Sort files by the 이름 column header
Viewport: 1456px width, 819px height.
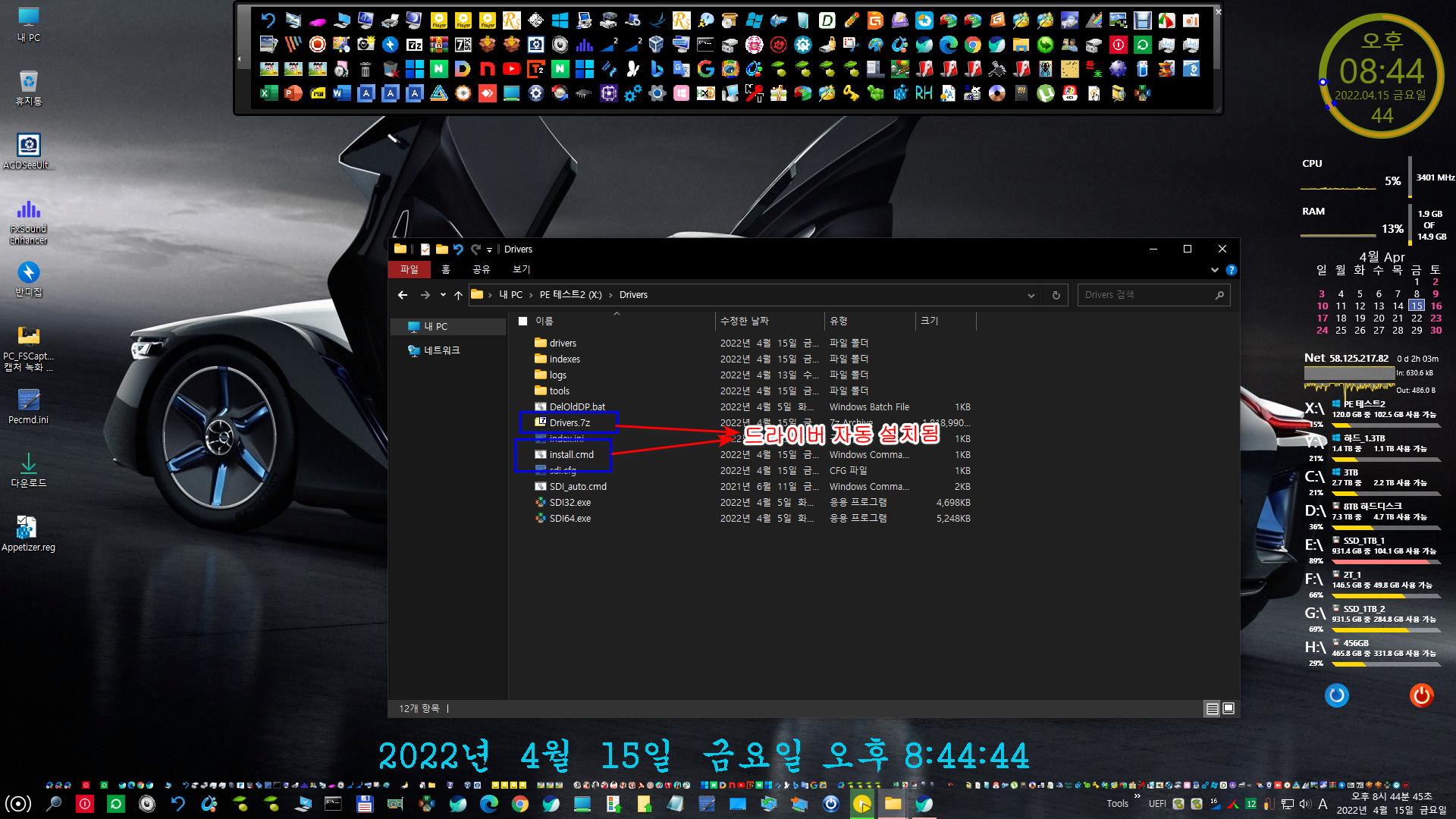click(x=544, y=321)
